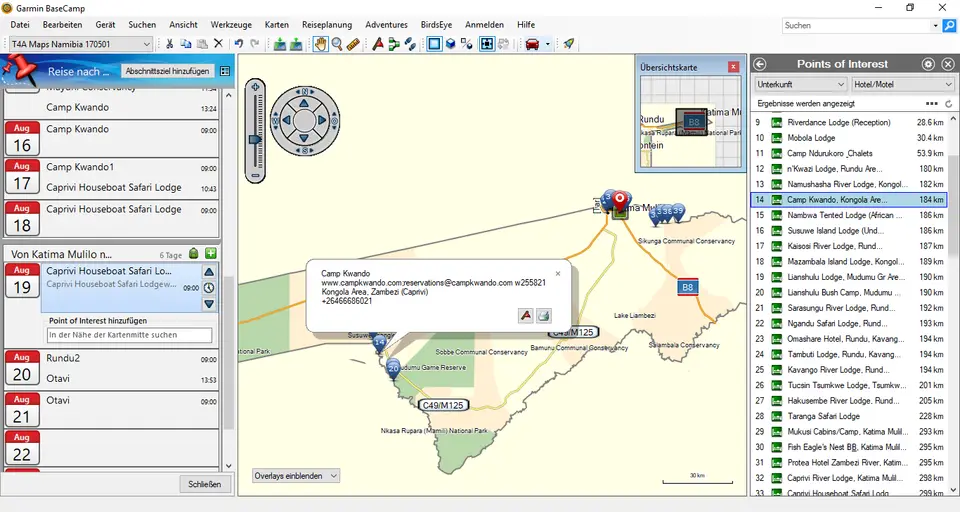The image size is (960, 512).
Task: Move stop down with the down arrow
Action: pyautogui.click(x=209, y=304)
